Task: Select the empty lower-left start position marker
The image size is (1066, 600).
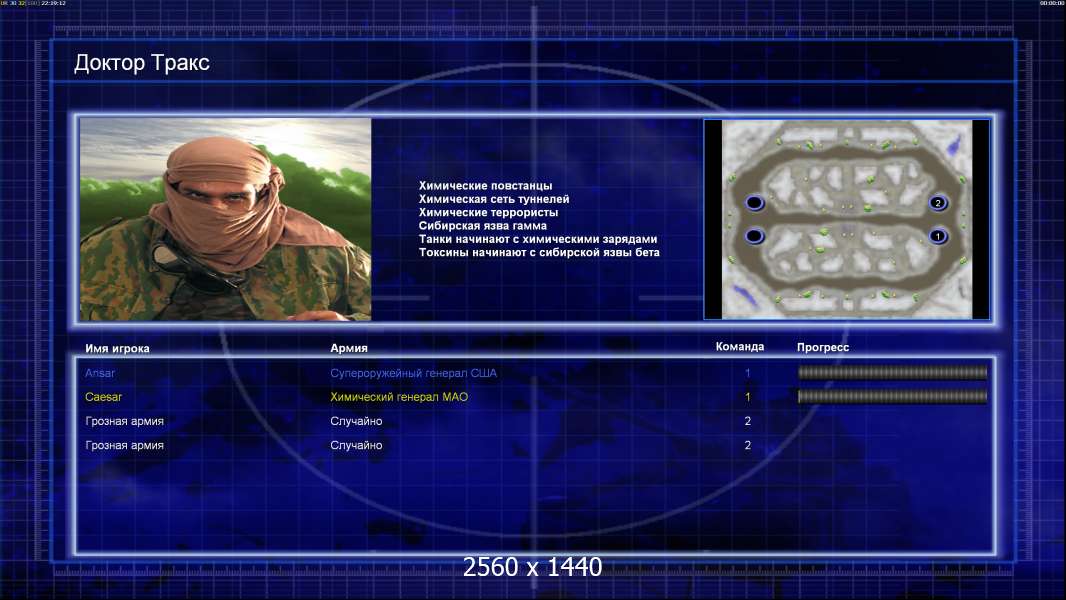Action: [755, 236]
